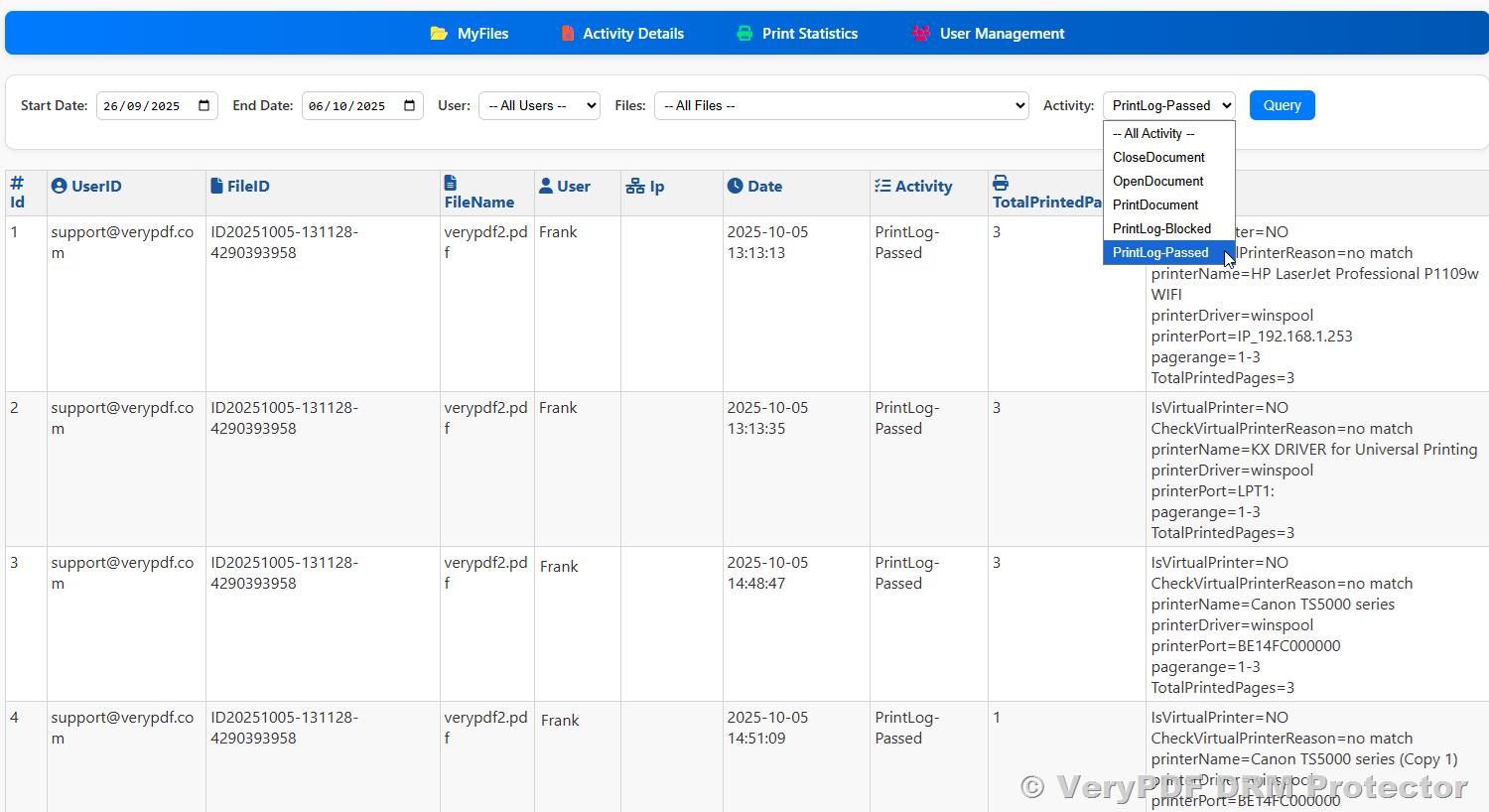Select the OpenDocument activity option
Viewport: 1489px width, 812px height.
1157,181
